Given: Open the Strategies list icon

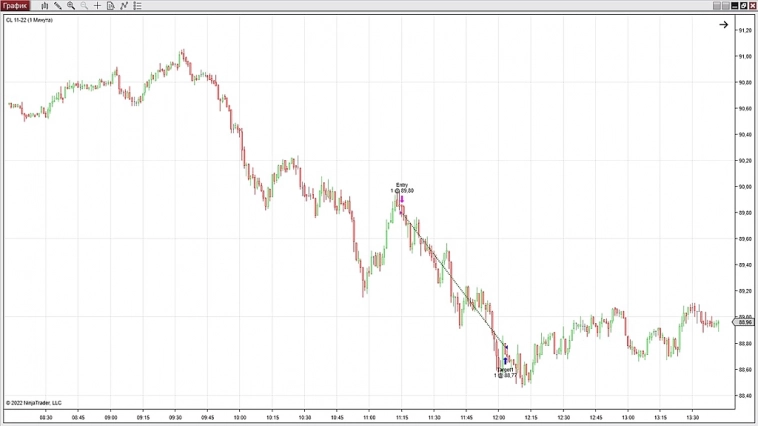Looking at the screenshot, I should 137,6.
